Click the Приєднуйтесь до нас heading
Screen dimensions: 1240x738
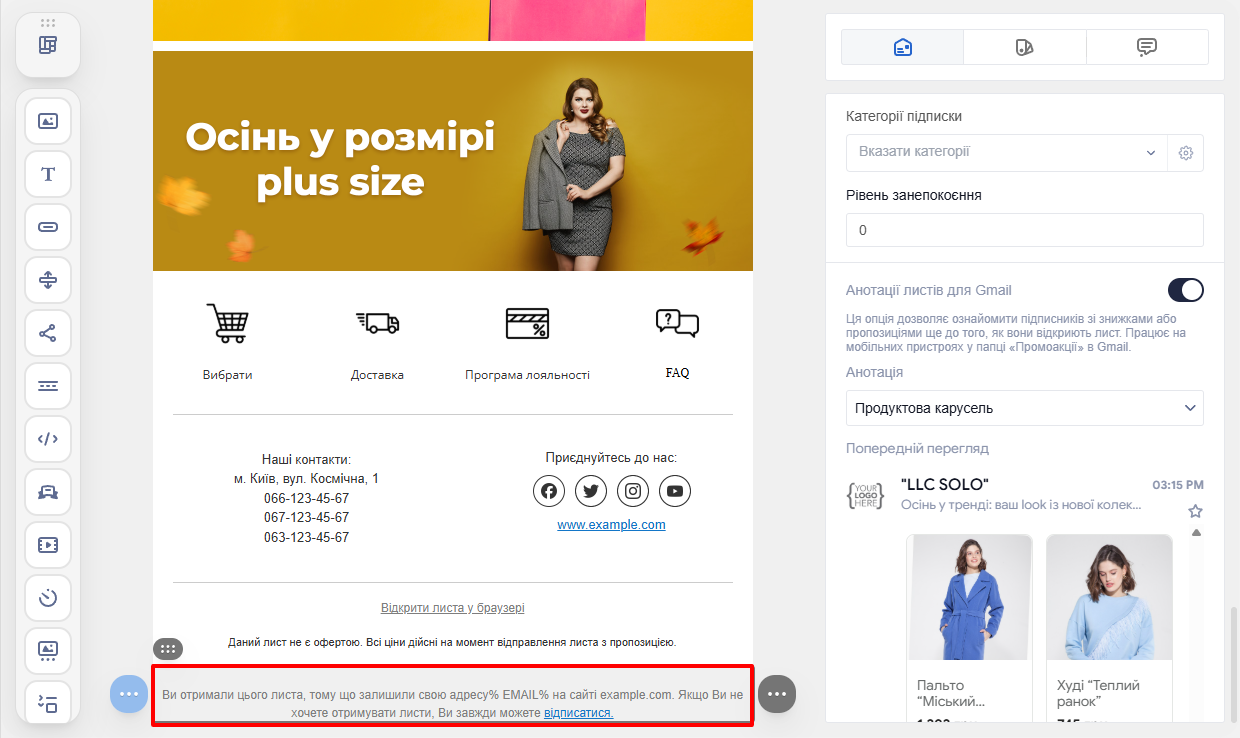pyautogui.click(x=611, y=458)
